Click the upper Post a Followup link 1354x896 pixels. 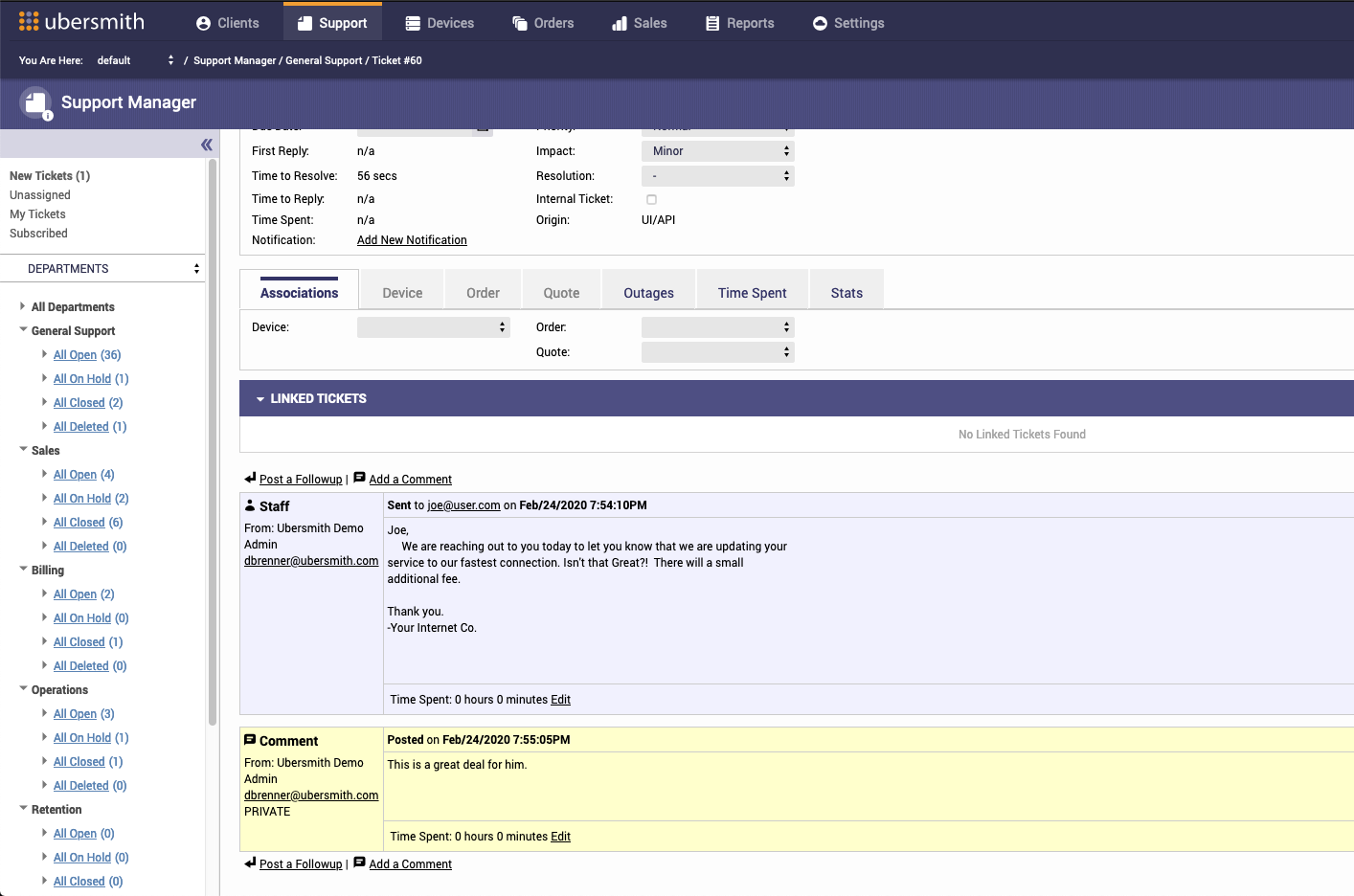(x=301, y=480)
